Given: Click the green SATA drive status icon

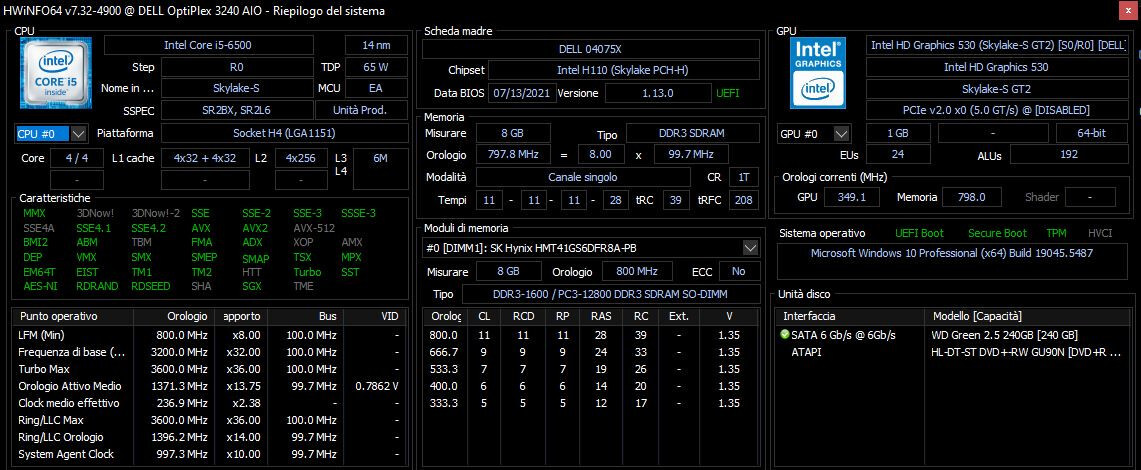Looking at the screenshot, I should 784,335.
